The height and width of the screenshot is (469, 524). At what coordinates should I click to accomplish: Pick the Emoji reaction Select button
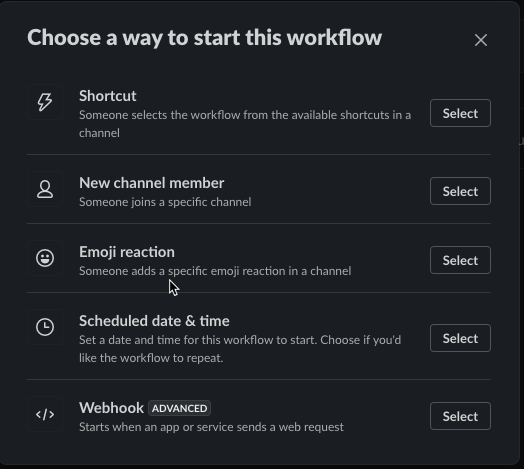point(460,260)
